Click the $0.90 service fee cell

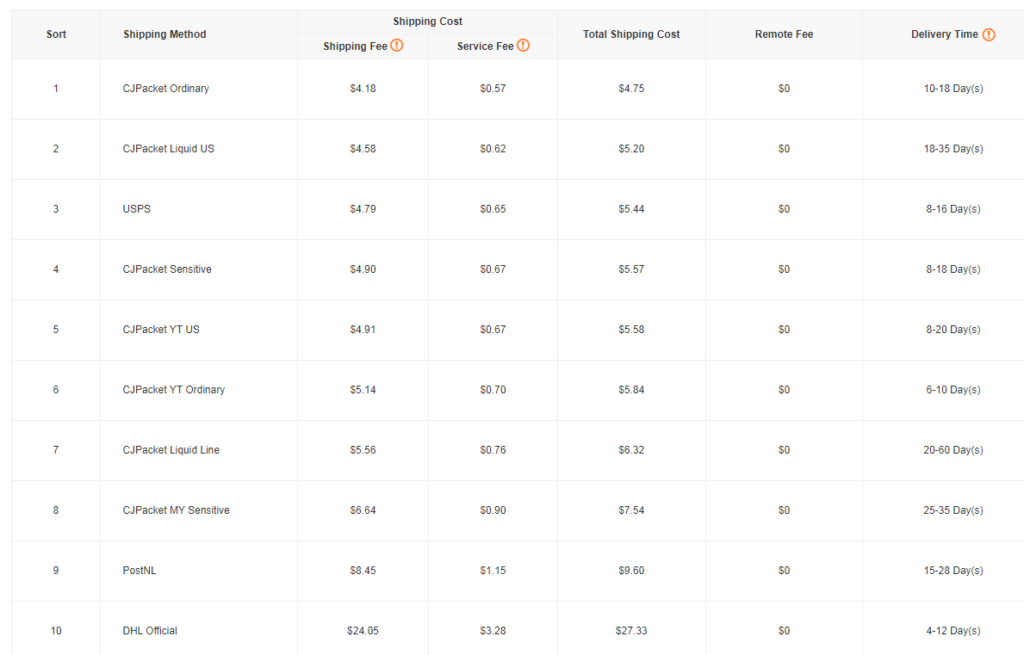pyautogui.click(x=492, y=510)
